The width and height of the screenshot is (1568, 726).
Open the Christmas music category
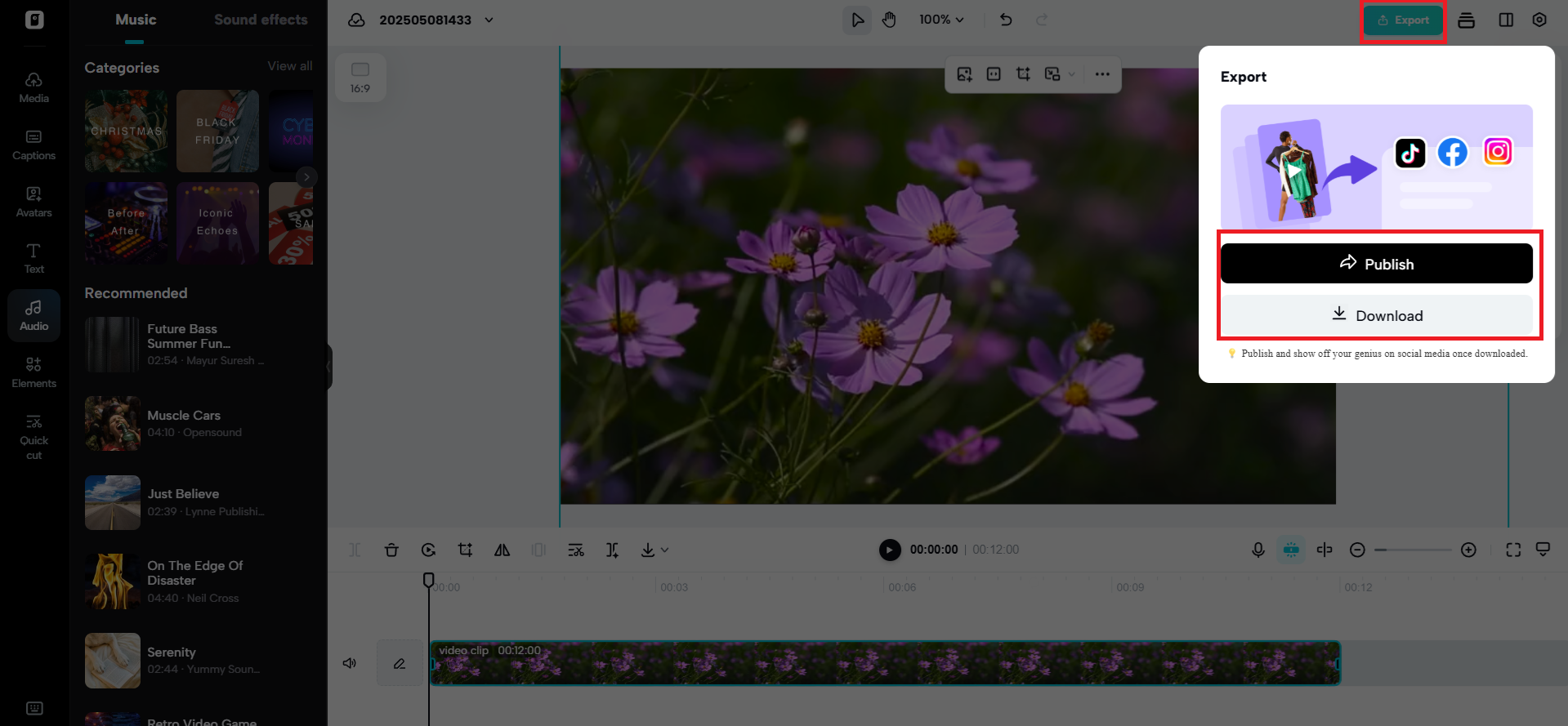click(x=127, y=131)
